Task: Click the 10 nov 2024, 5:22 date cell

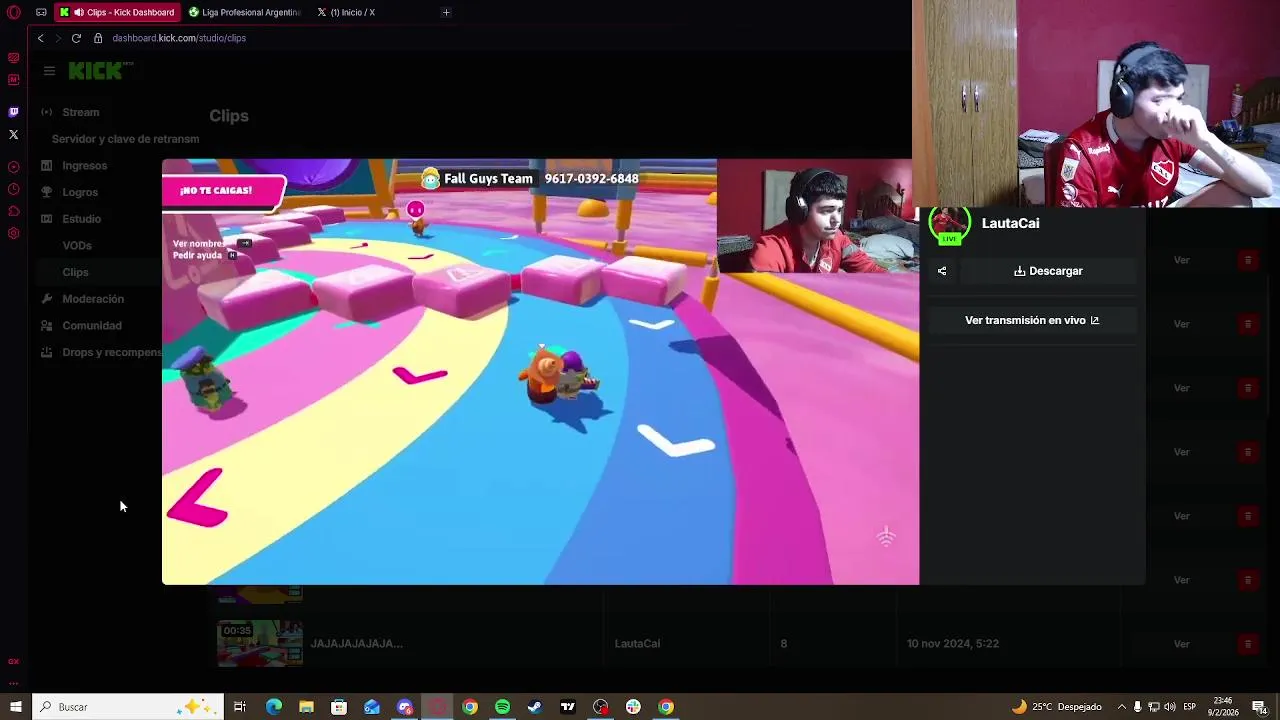Action: click(952, 644)
